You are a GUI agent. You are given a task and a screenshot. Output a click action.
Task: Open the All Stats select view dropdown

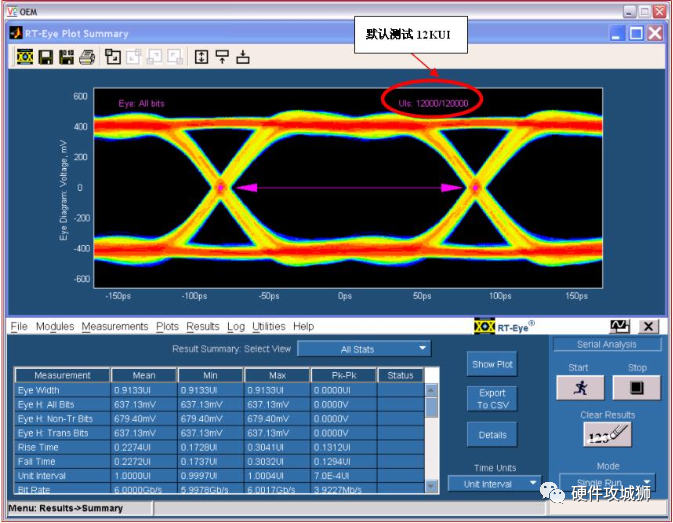pos(364,349)
